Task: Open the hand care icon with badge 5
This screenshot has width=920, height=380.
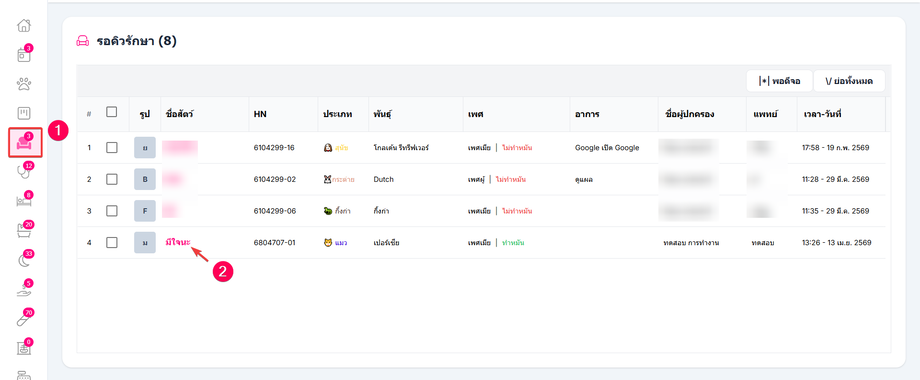Action: [23, 289]
